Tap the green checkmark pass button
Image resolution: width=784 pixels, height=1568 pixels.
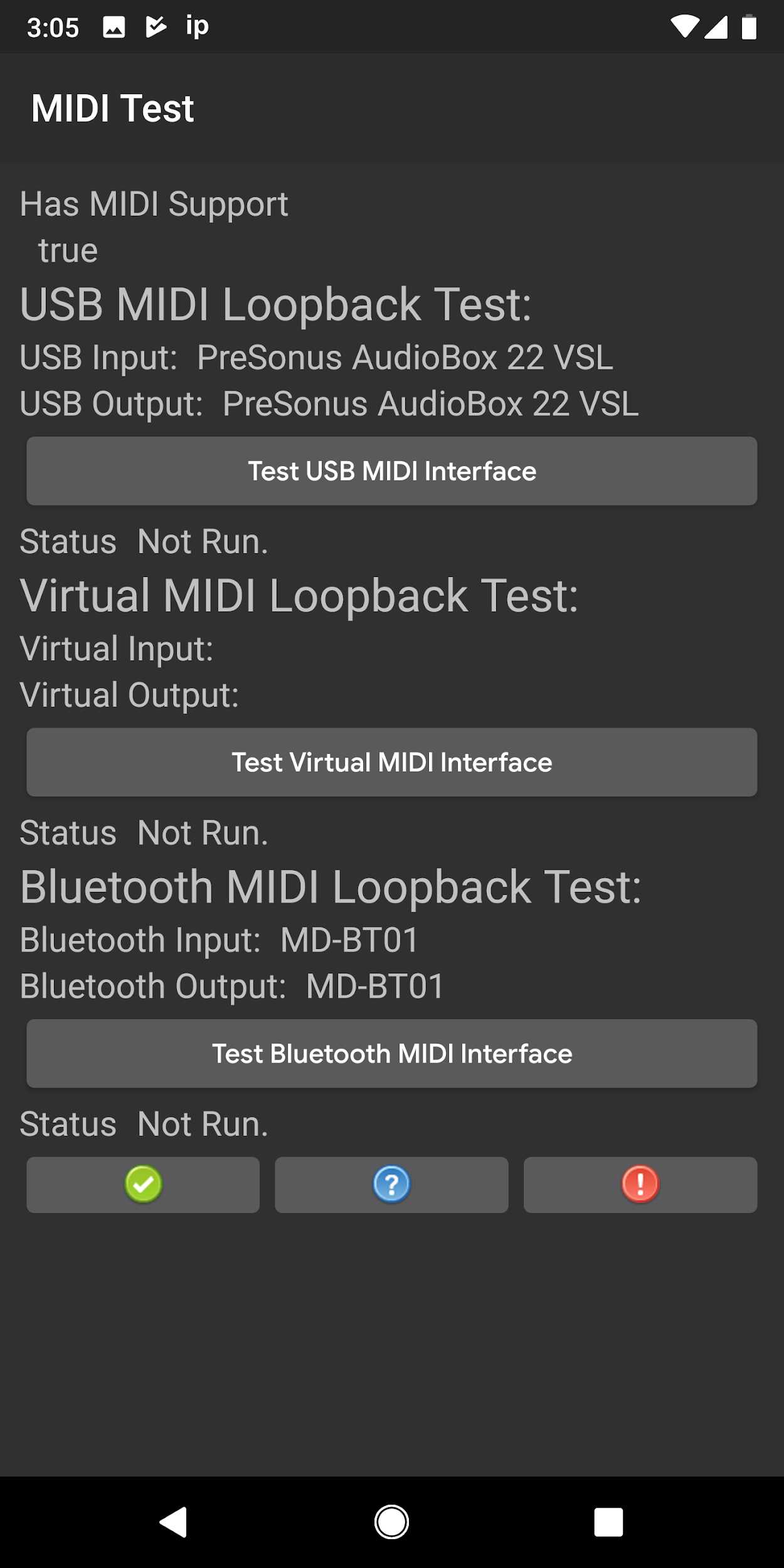tap(143, 1184)
